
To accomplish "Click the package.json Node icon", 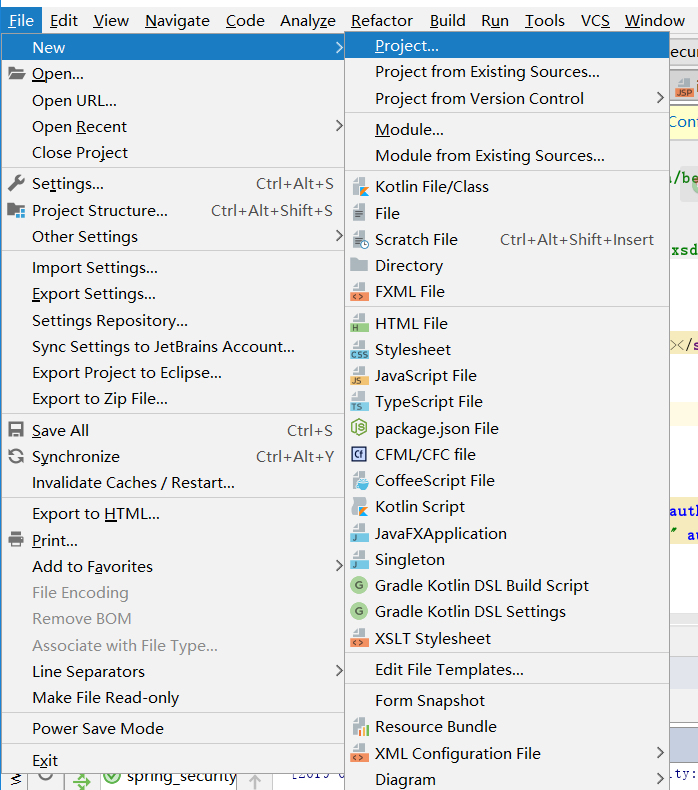I will tap(359, 428).
